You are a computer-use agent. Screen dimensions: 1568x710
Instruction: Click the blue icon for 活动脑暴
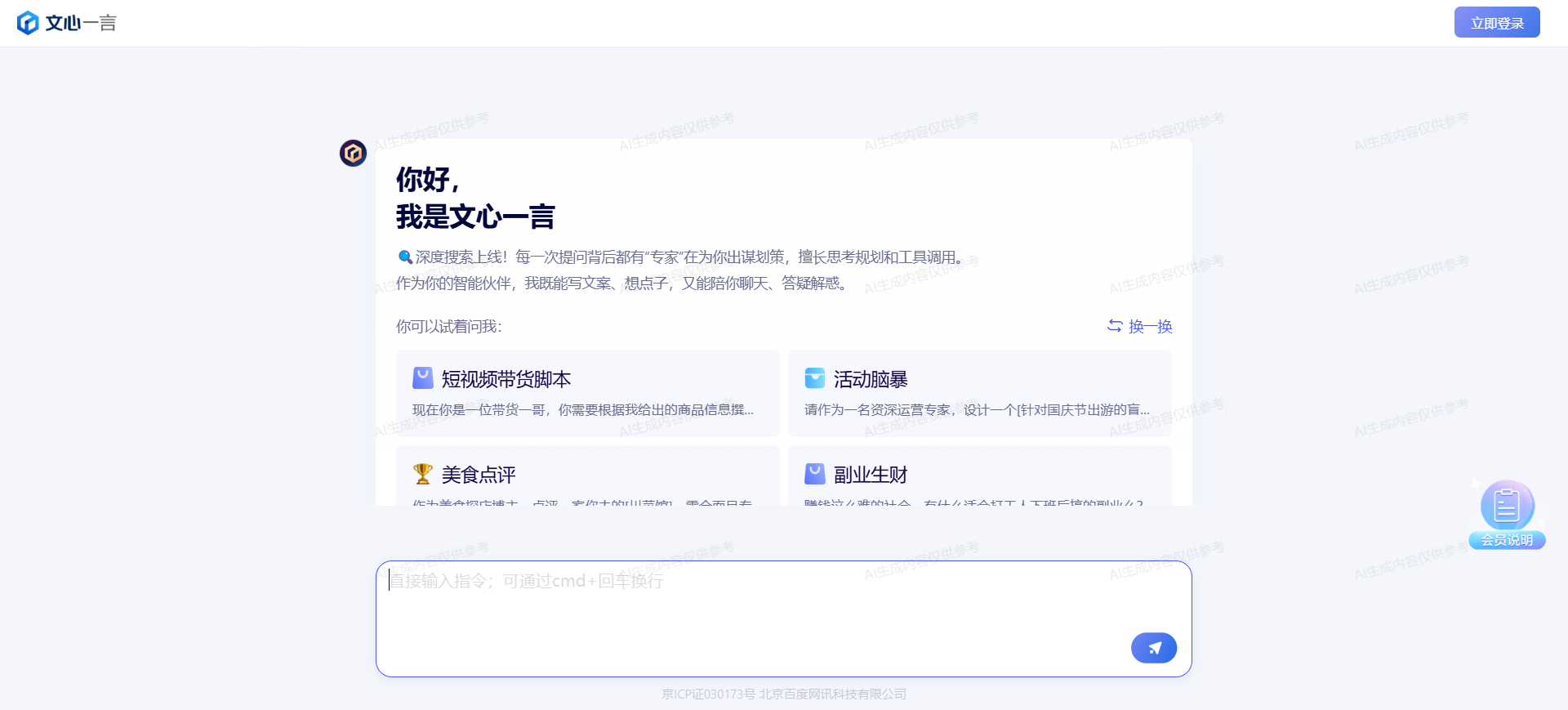point(815,378)
